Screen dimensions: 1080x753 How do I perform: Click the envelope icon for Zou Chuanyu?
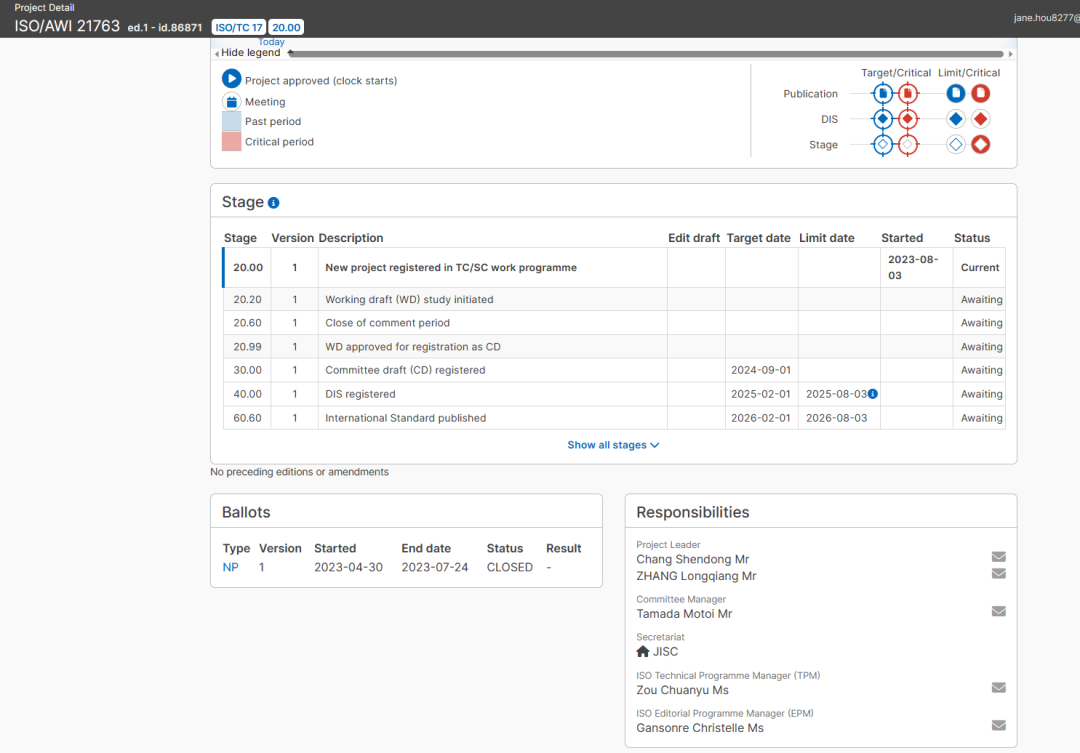tap(998, 688)
